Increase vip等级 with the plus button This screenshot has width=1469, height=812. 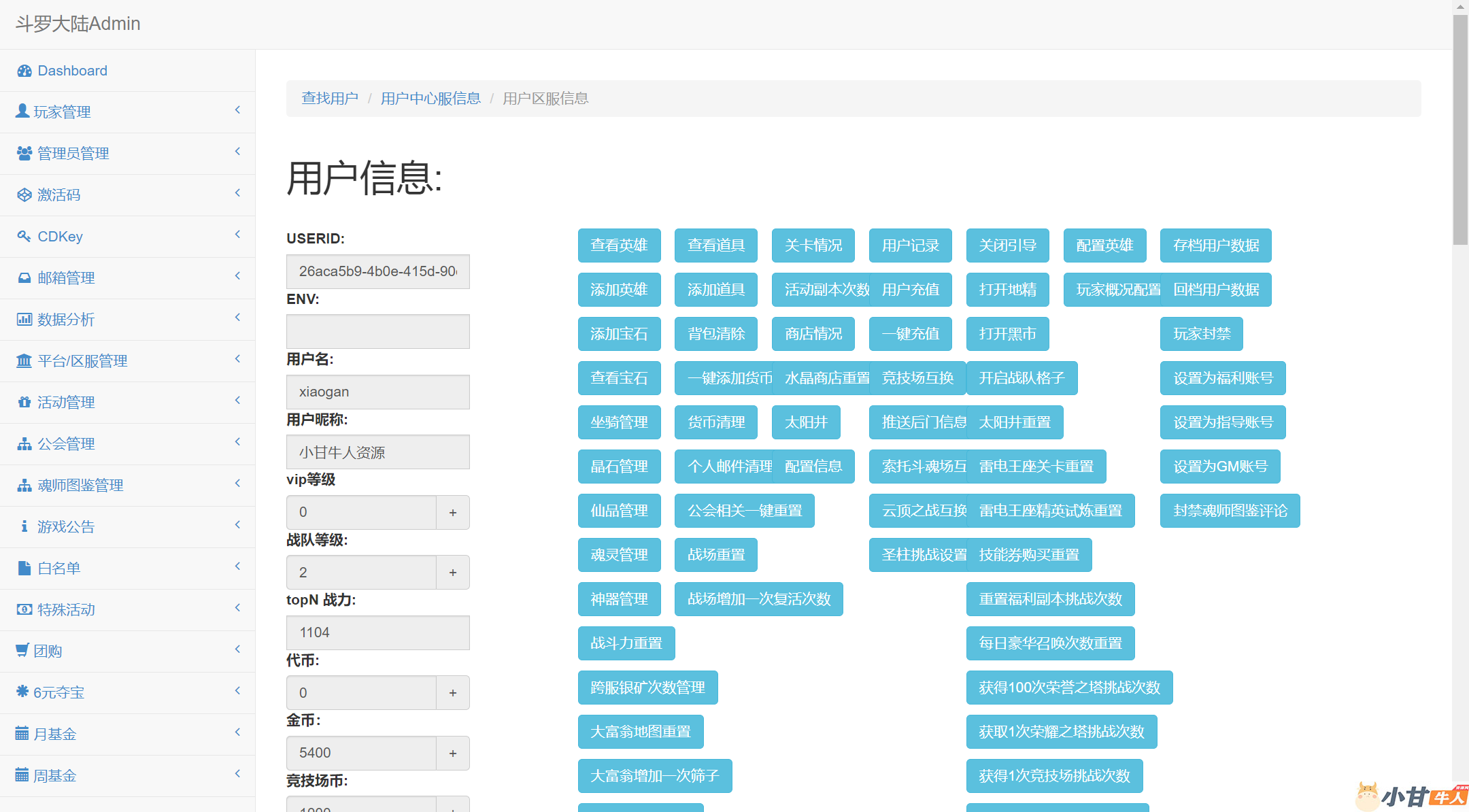click(x=452, y=512)
